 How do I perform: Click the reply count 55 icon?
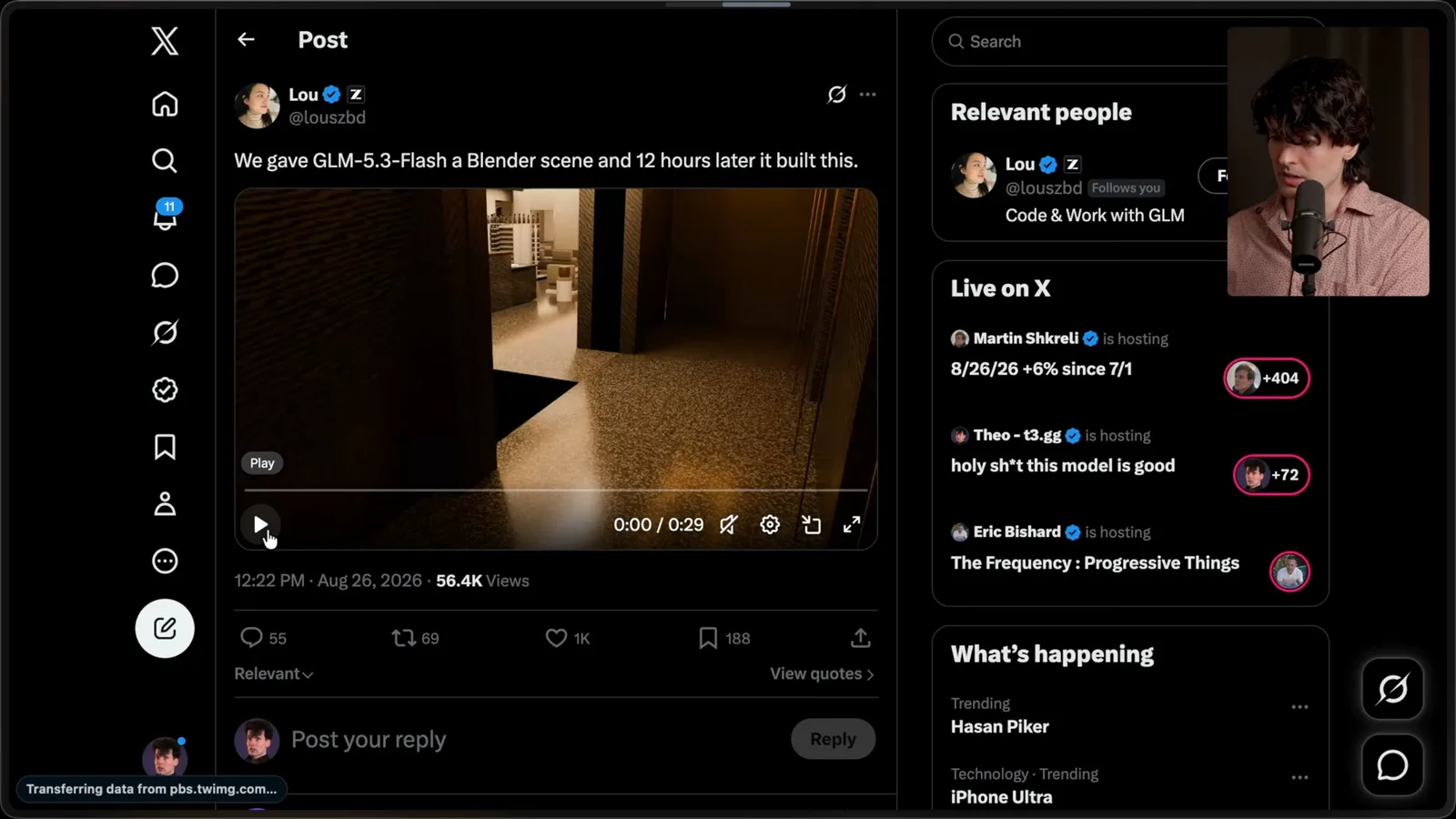click(x=263, y=638)
